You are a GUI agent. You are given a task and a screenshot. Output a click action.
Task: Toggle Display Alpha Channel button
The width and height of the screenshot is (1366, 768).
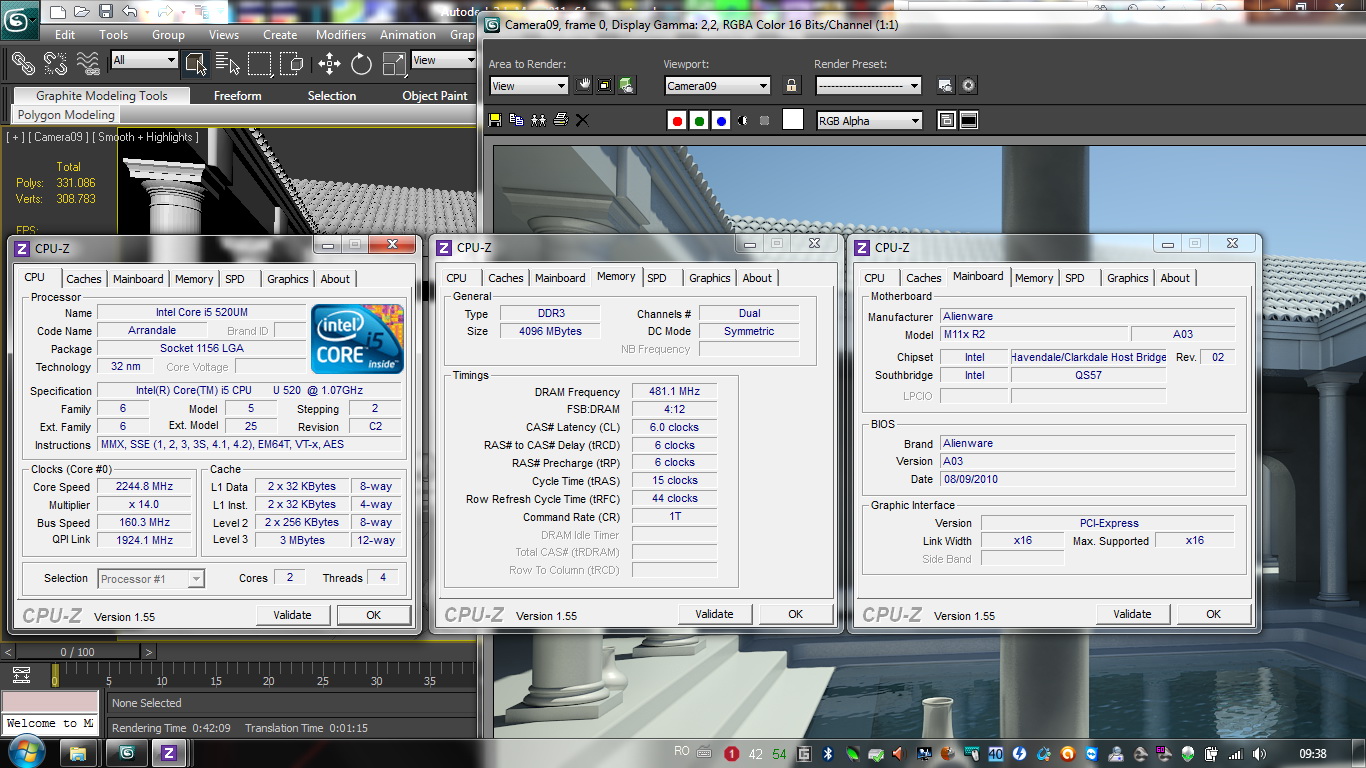pos(743,121)
